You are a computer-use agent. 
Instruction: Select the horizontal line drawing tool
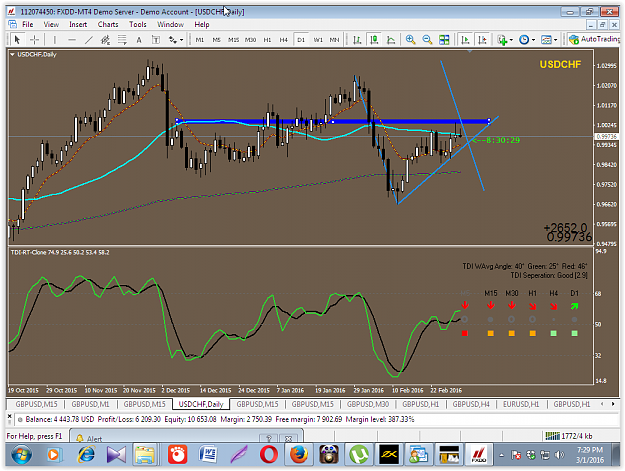(72, 39)
